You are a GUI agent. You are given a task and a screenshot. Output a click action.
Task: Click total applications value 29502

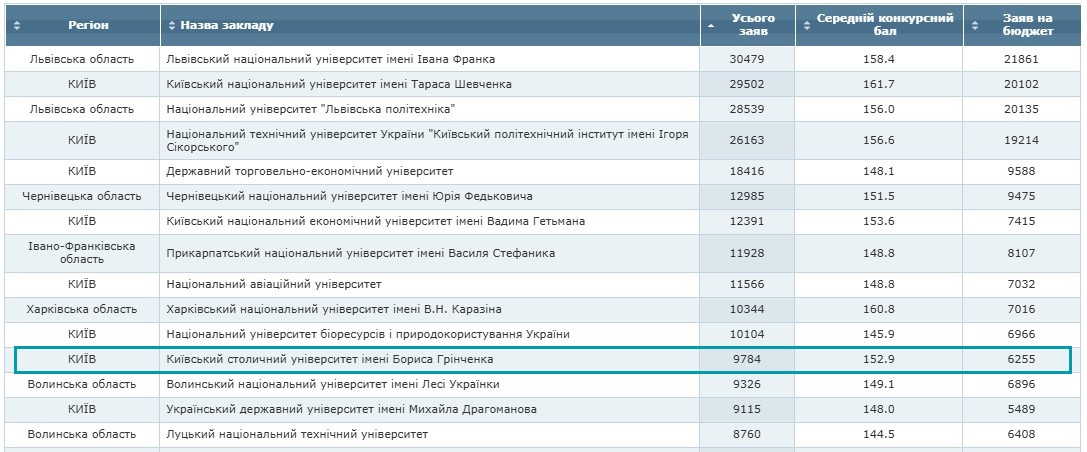click(x=747, y=84)
